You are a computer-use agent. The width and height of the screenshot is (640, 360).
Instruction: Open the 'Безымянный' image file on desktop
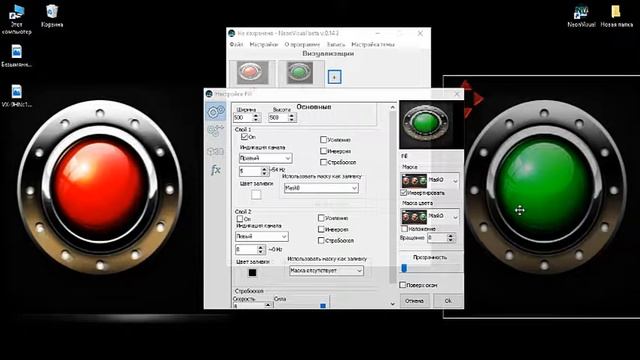(16, 56)
